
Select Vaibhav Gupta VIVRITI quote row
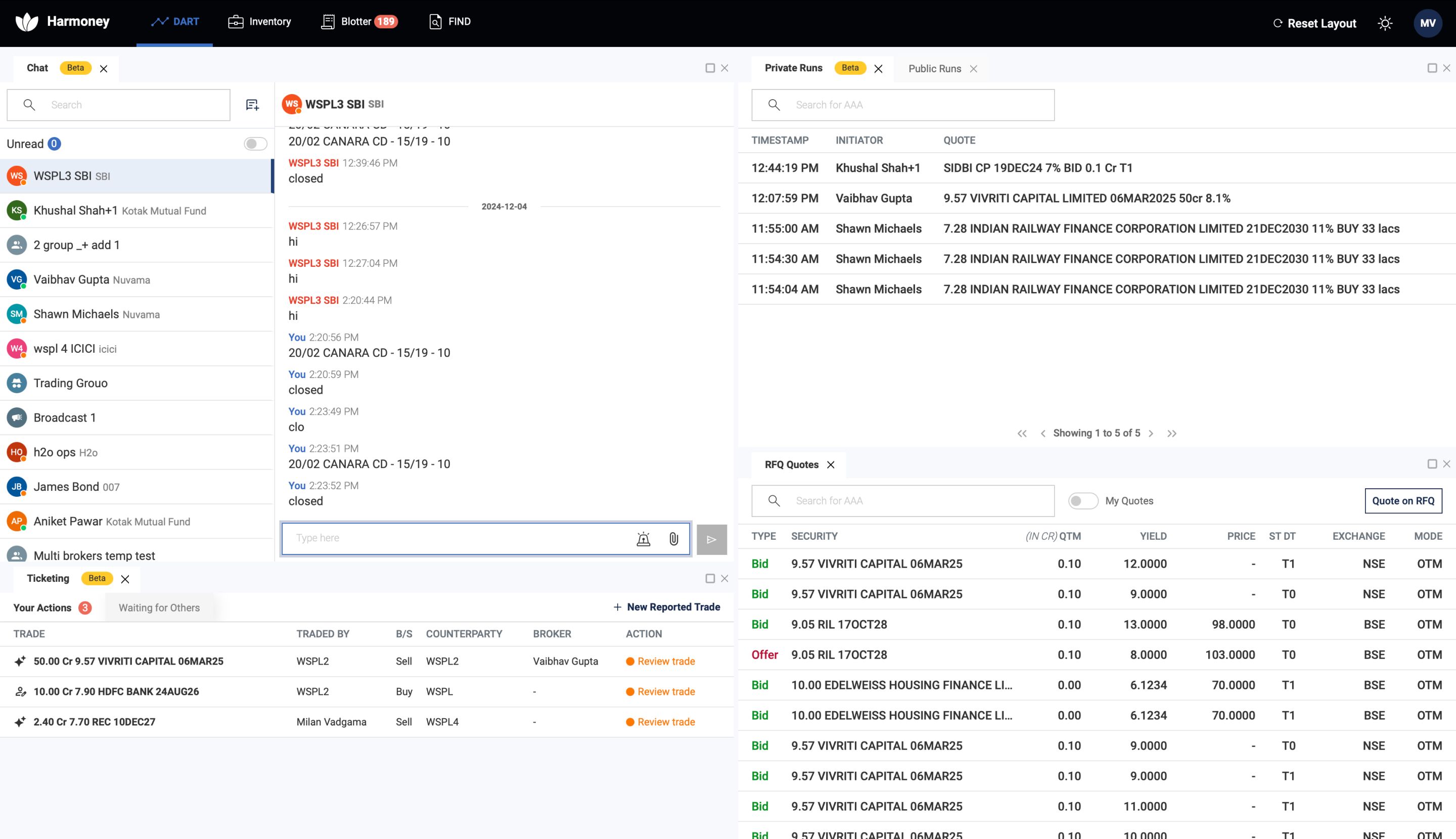point(1097,198)
